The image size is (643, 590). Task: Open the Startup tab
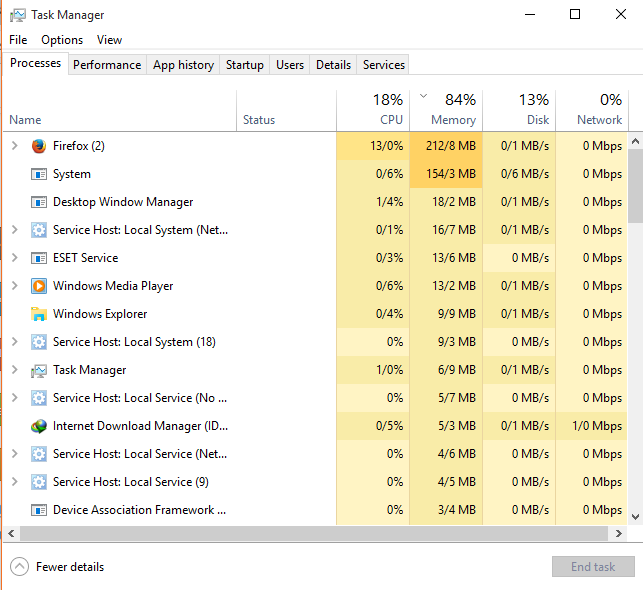[244, 65]
